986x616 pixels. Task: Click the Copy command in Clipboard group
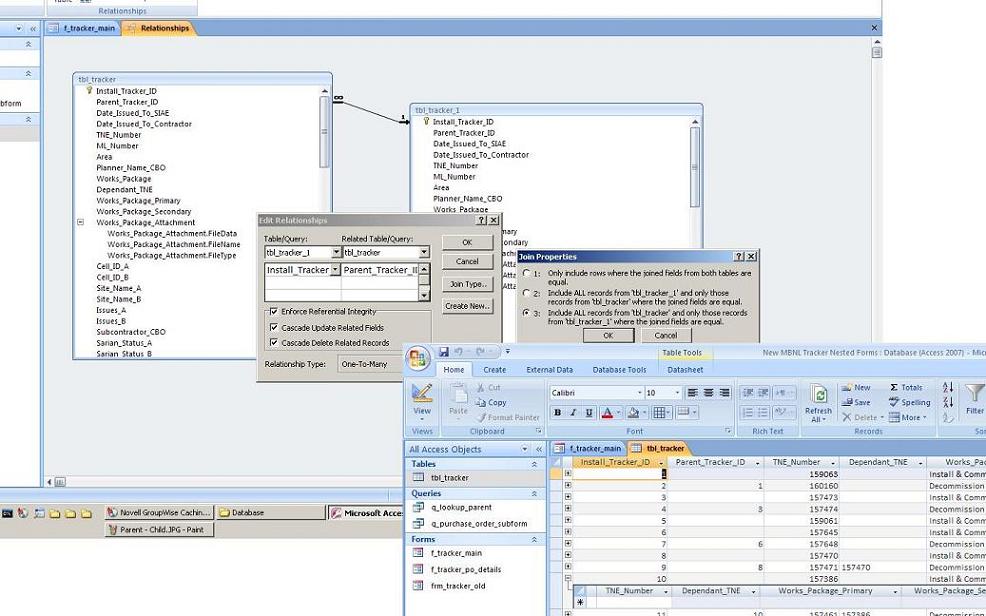[491, 402]
